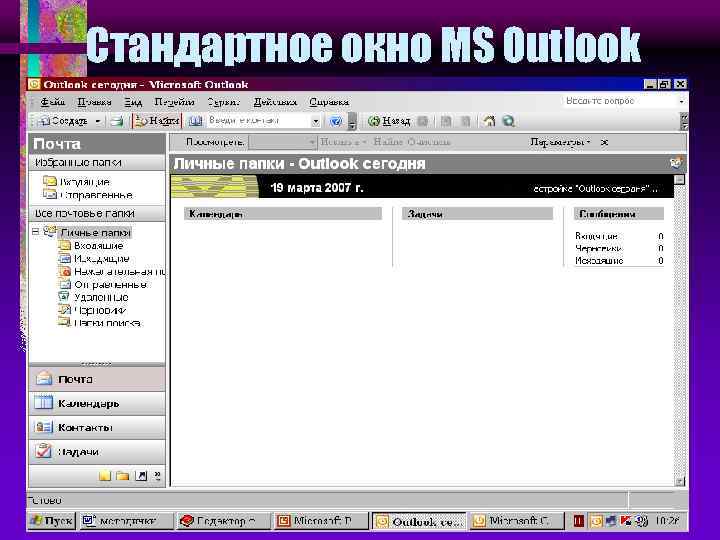Click the Задачи section header
Image resolution: width=720 pixels, height=540 pixels.
click(x=478, y=214)
